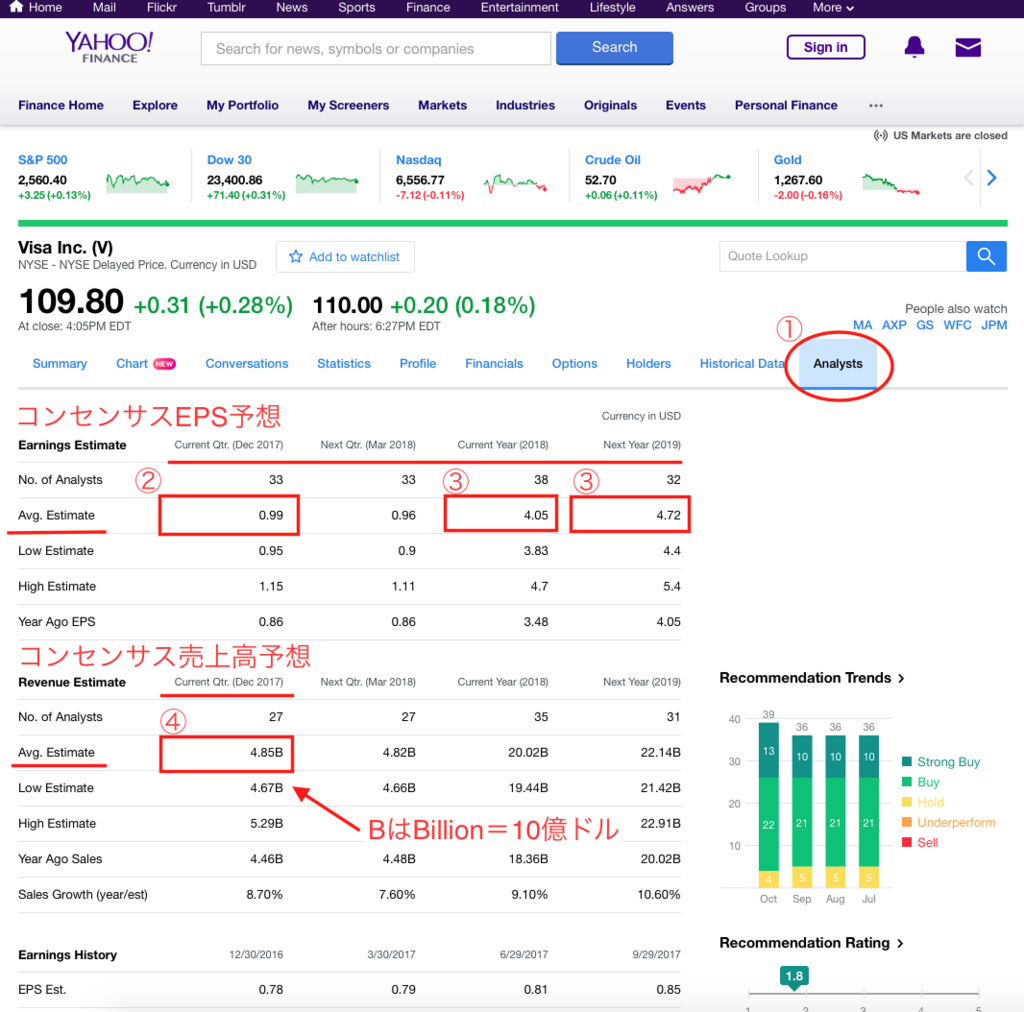Open Entertainment in top bar
The width and height of the screenshot is (1024, 1012).
click(519, 7)
